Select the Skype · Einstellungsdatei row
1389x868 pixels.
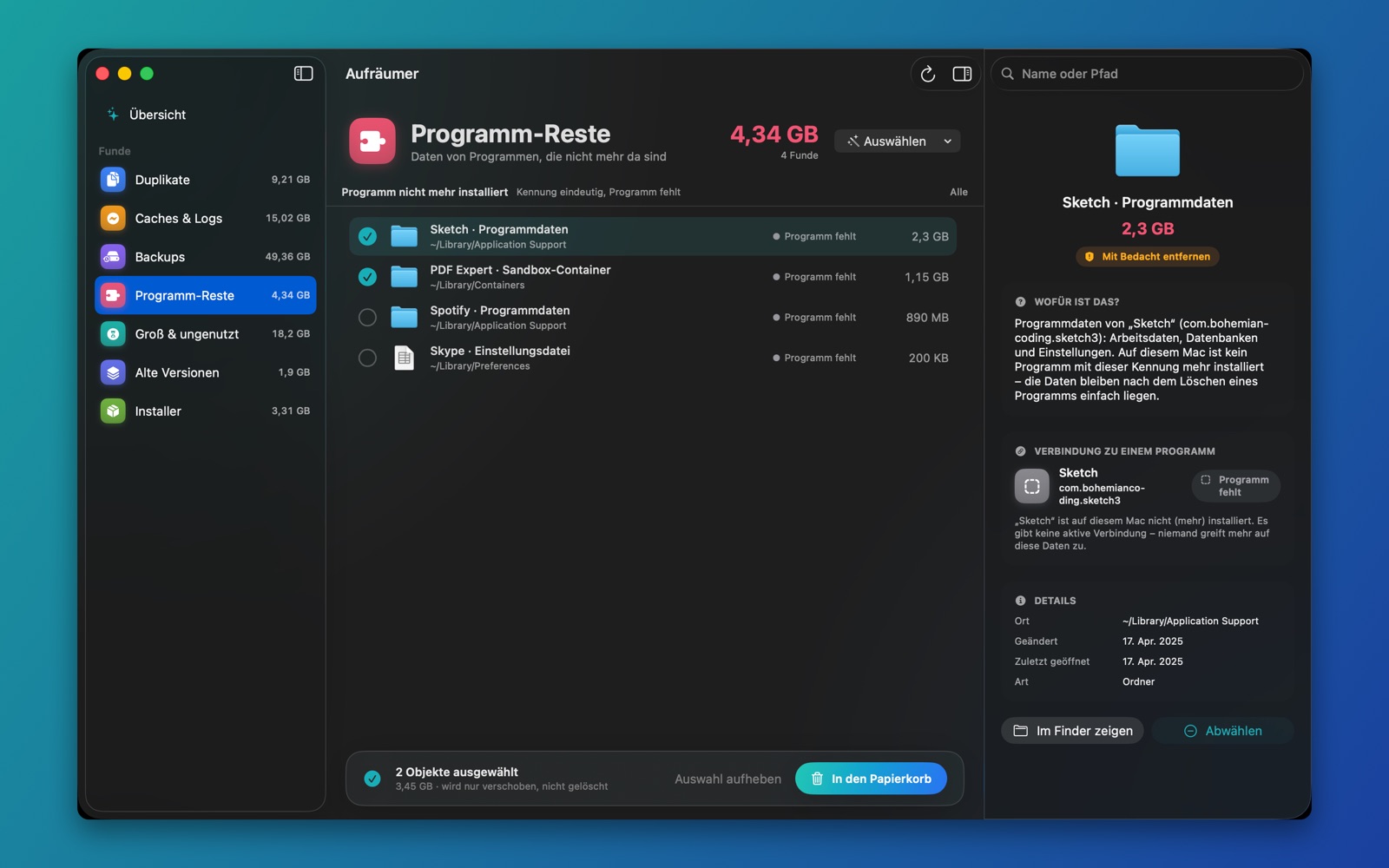point(652,358)
